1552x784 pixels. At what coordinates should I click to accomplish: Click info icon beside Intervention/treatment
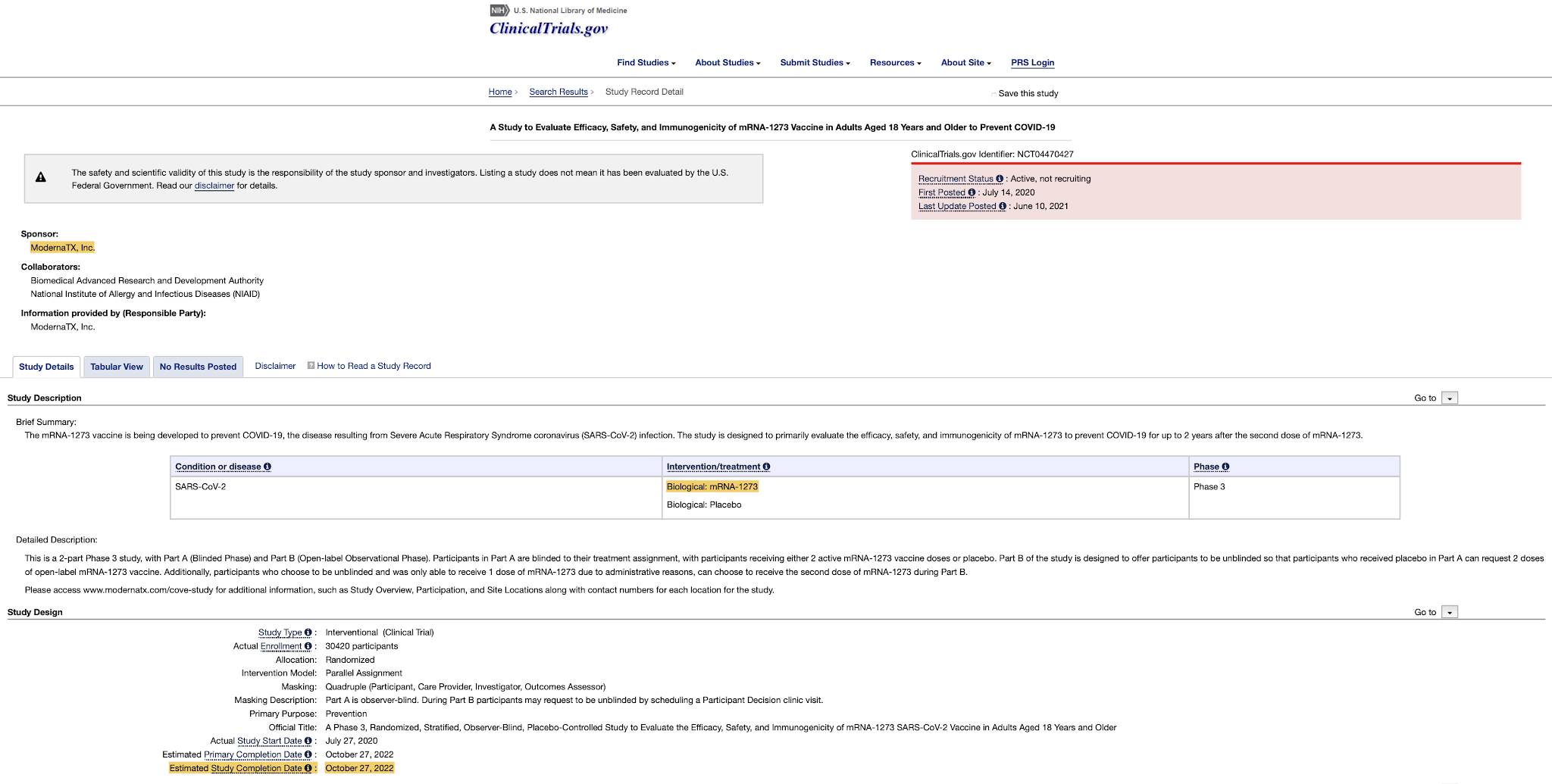pyautogui.click(x=766, y=467)
